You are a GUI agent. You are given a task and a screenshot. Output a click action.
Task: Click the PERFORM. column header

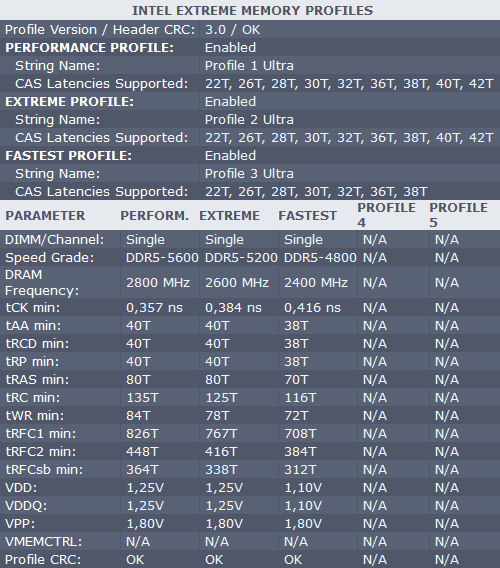[155, 216]
